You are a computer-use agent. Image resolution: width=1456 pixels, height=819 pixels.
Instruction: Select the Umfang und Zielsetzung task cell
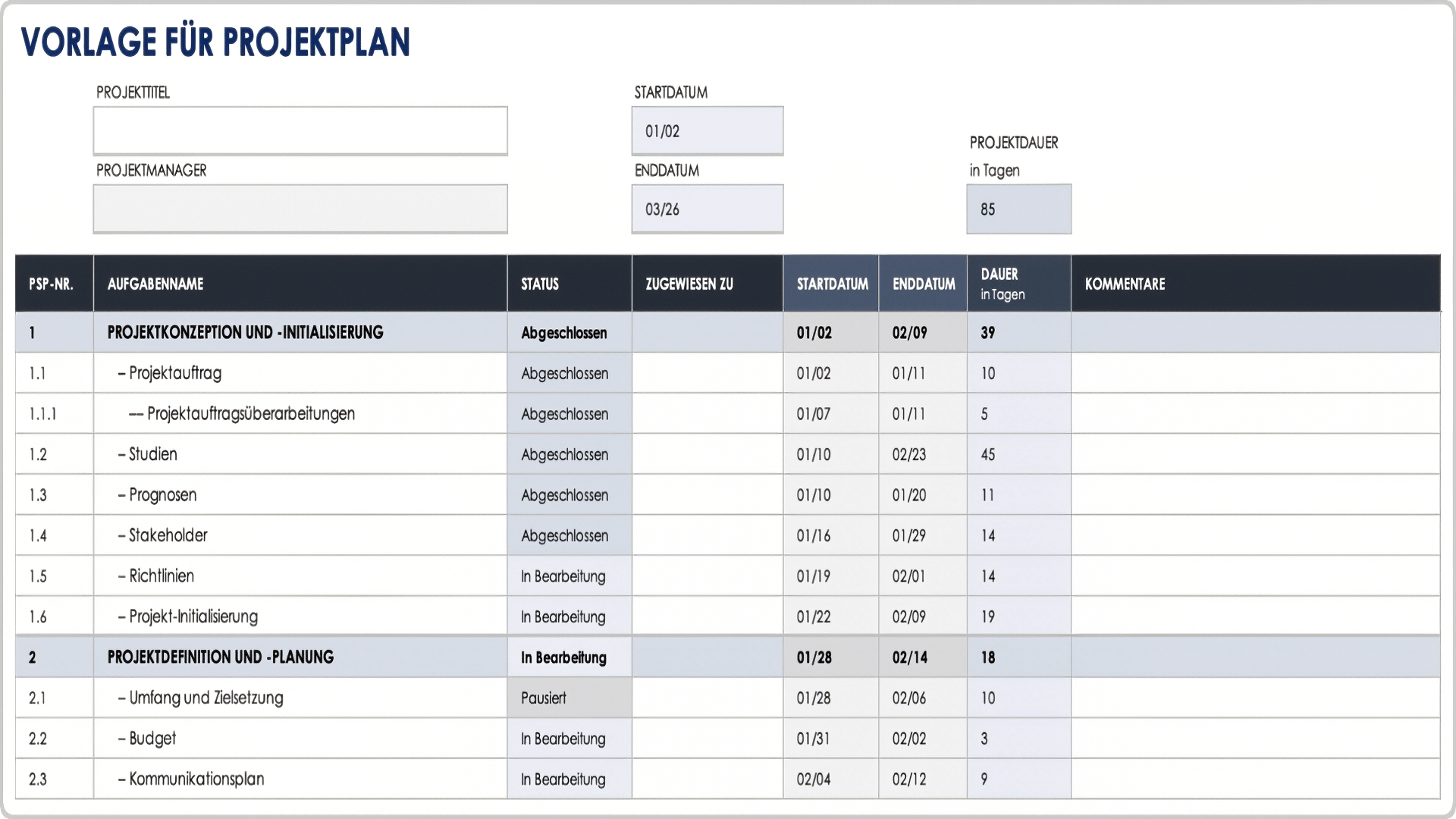(300, 698)
